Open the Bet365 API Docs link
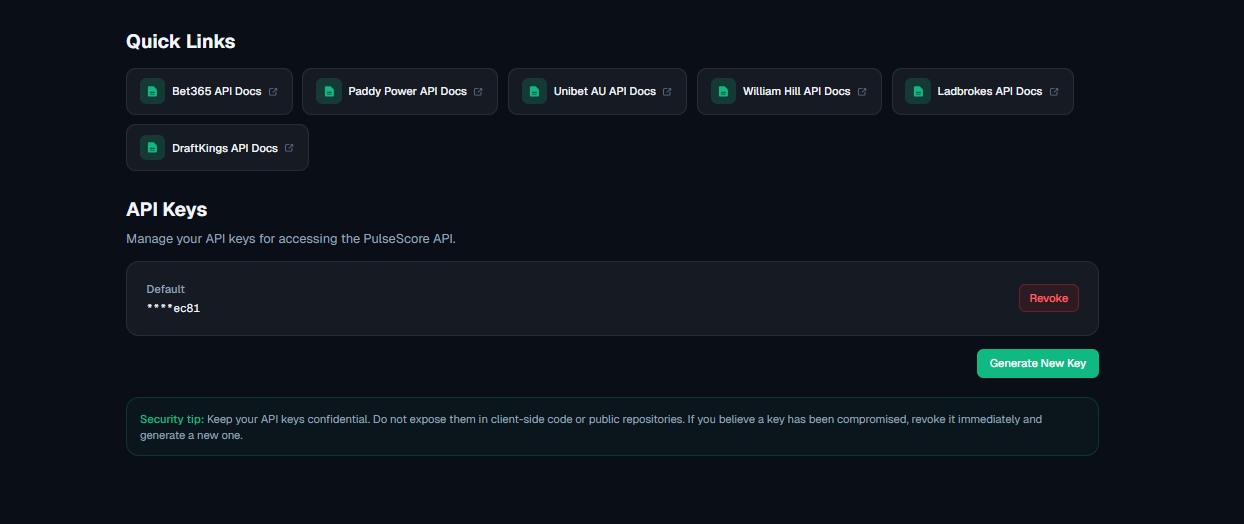 pyautogui.click(x=209, y=91)
